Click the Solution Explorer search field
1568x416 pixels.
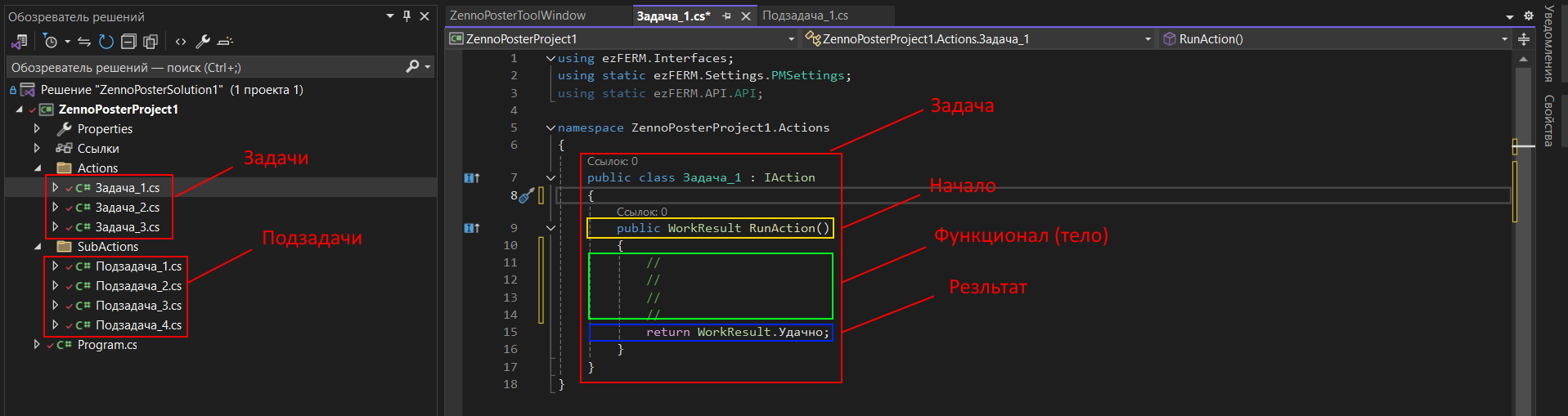pyautogui.click(x=204, y=67)
